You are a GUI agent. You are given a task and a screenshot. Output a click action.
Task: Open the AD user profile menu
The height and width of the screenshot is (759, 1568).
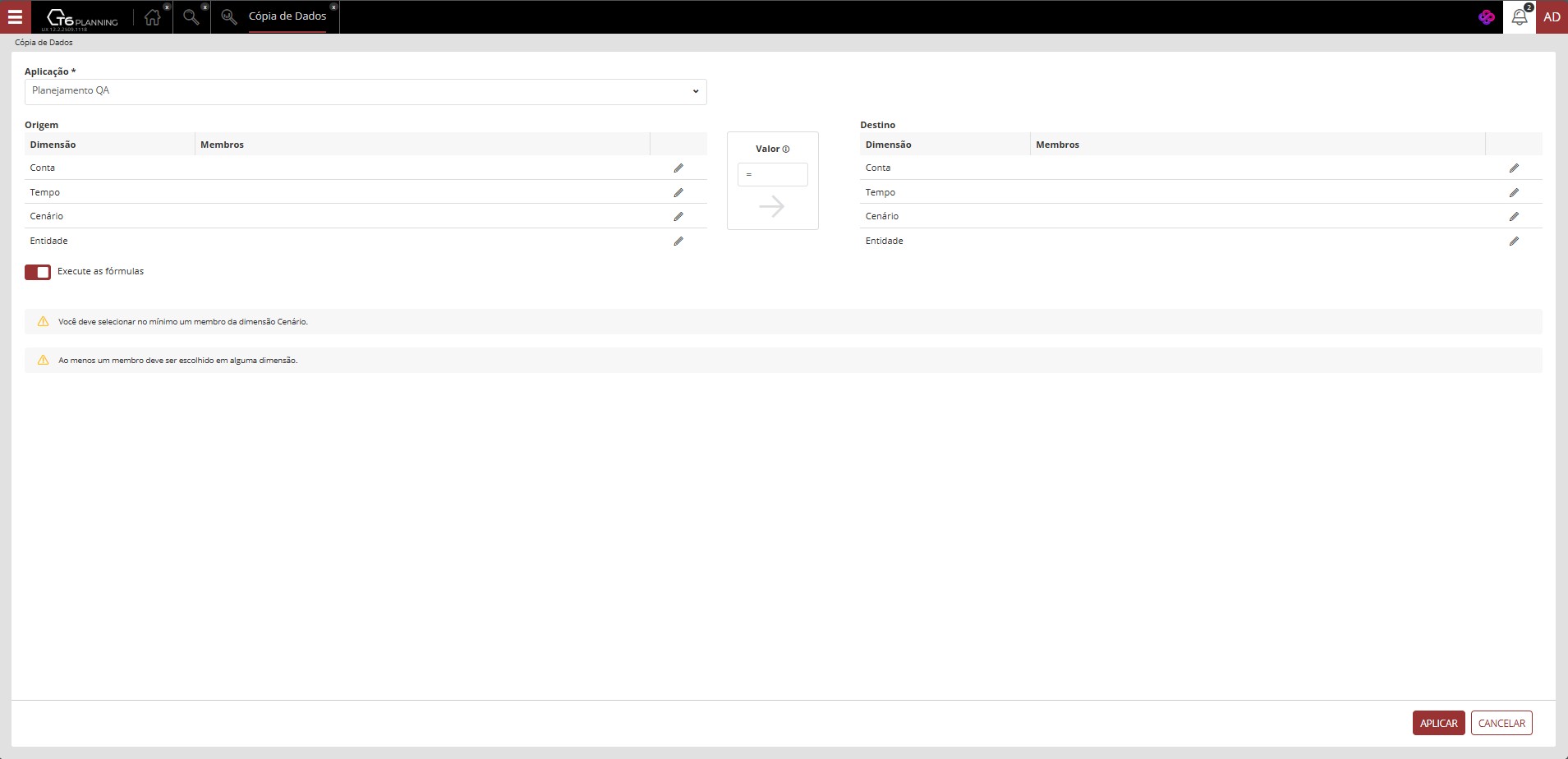click(x=1552, y=17)
